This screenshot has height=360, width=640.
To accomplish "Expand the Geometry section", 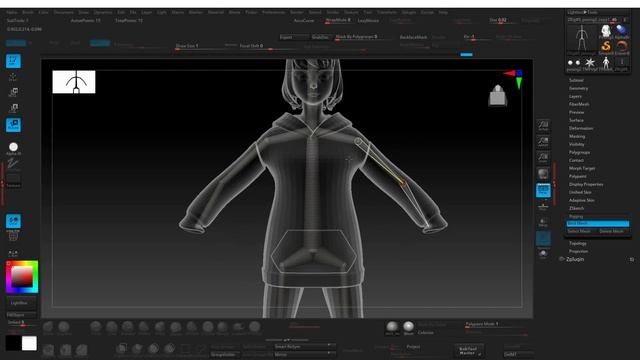I will (578, 88).
